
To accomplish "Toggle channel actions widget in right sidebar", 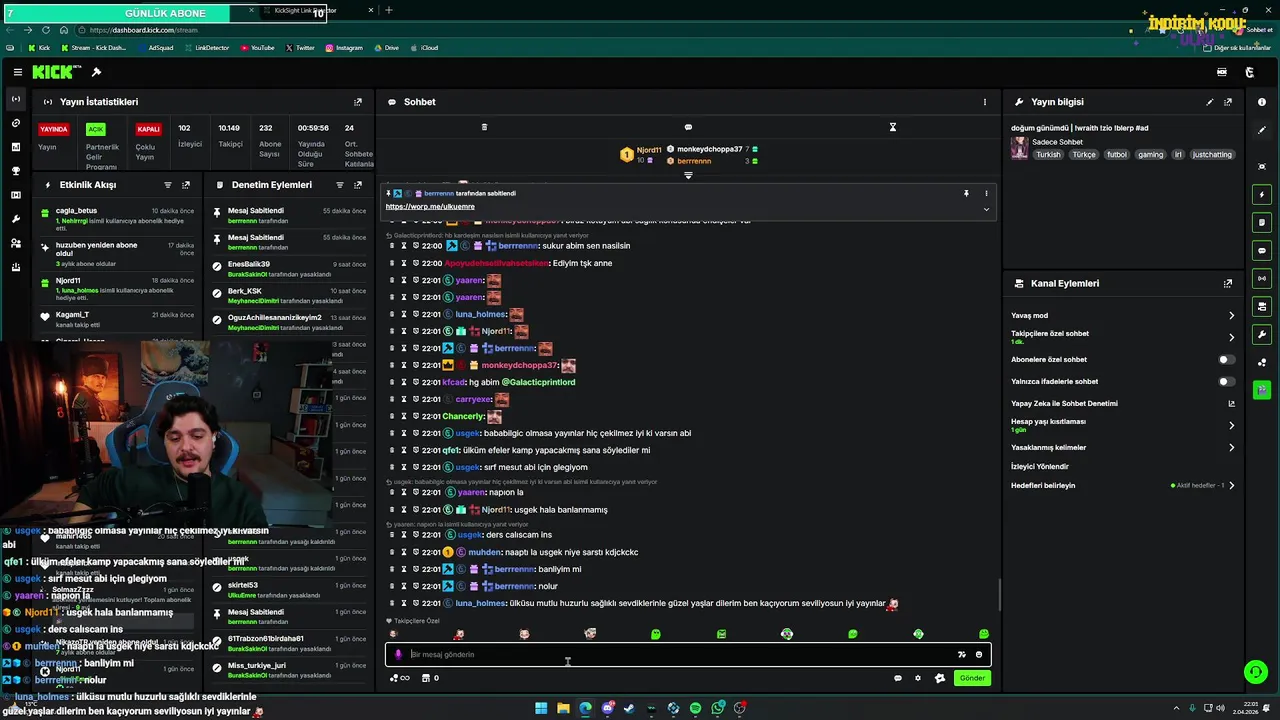I will (x=1262, y=306).
